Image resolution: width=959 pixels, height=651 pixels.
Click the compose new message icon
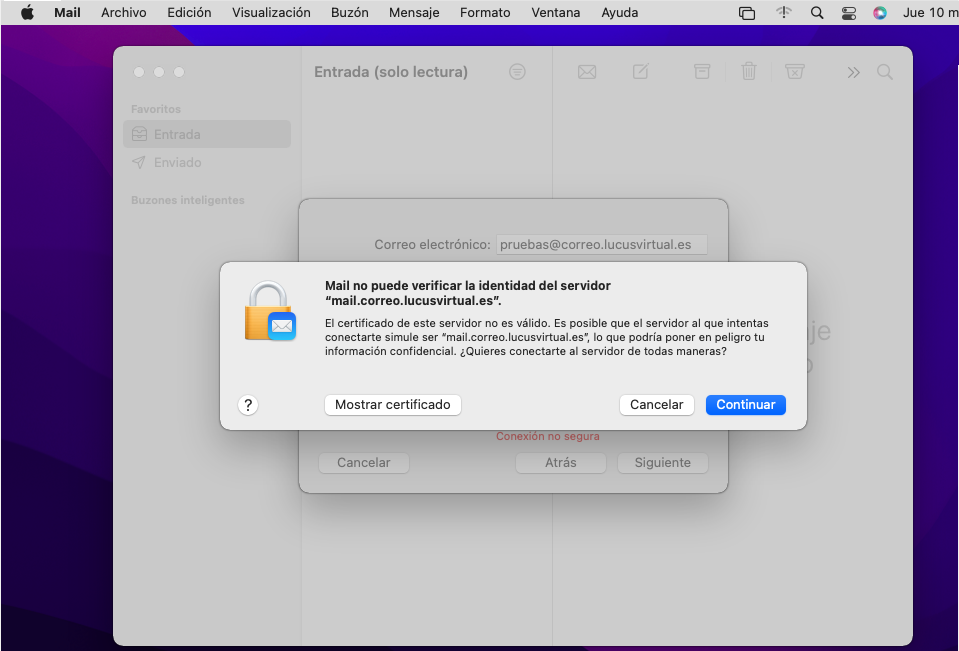640,72
